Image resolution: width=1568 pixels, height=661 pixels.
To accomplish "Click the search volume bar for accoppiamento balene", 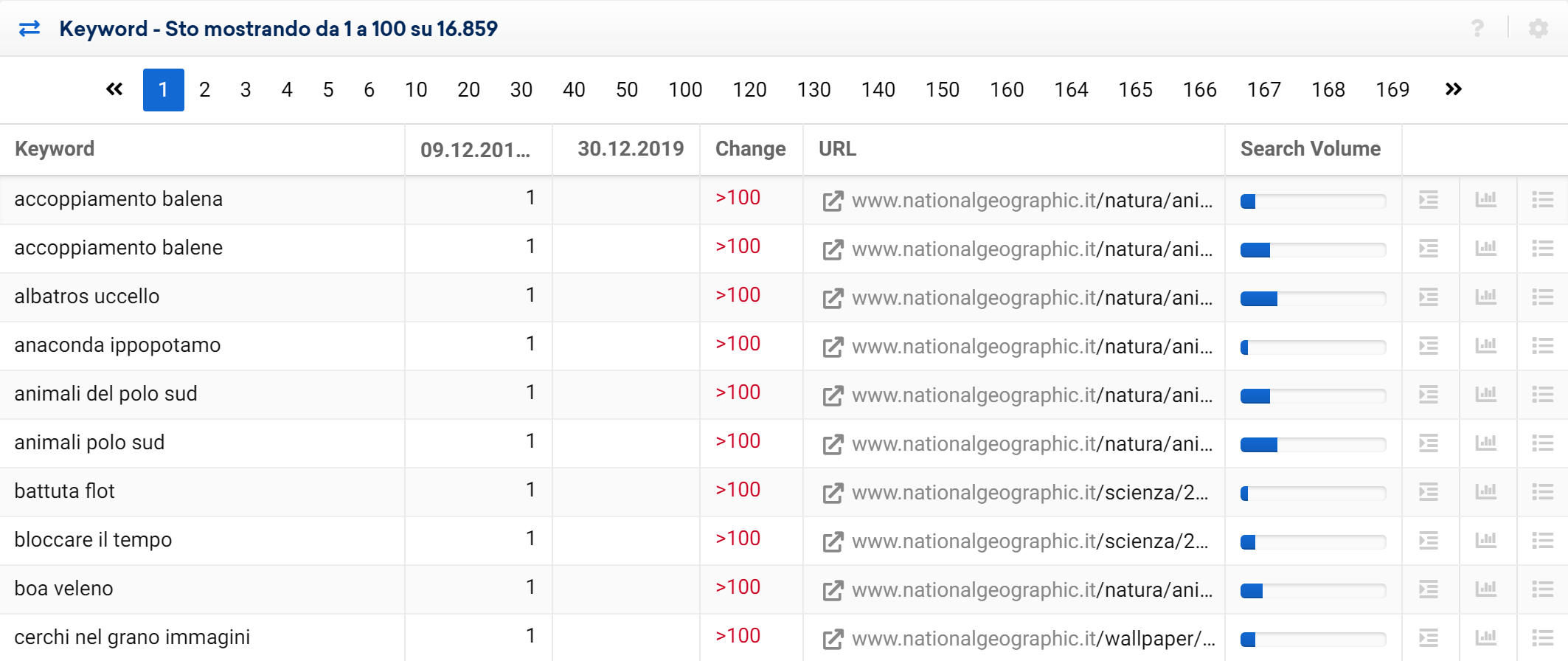I will (1313, 250).
